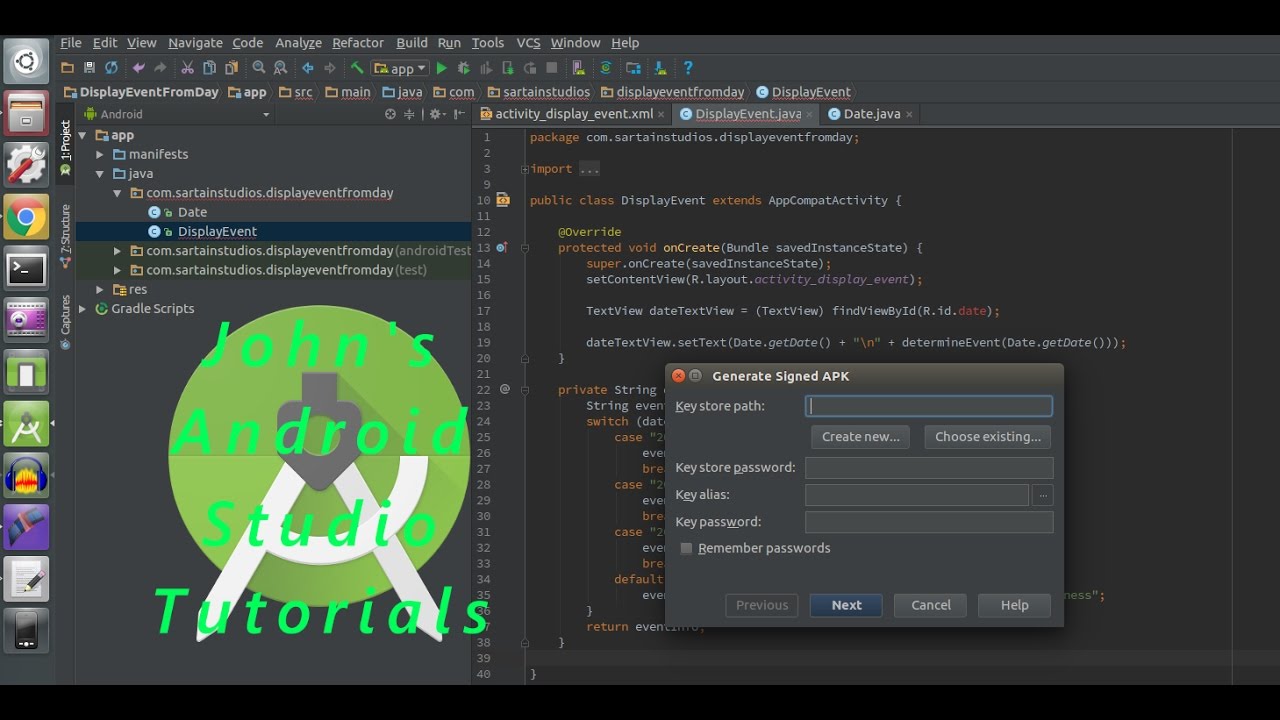This screenshot has height=720, width=1280.
Task: Click Sync Project with Gradle icon
Action: [x=605, y=68]
